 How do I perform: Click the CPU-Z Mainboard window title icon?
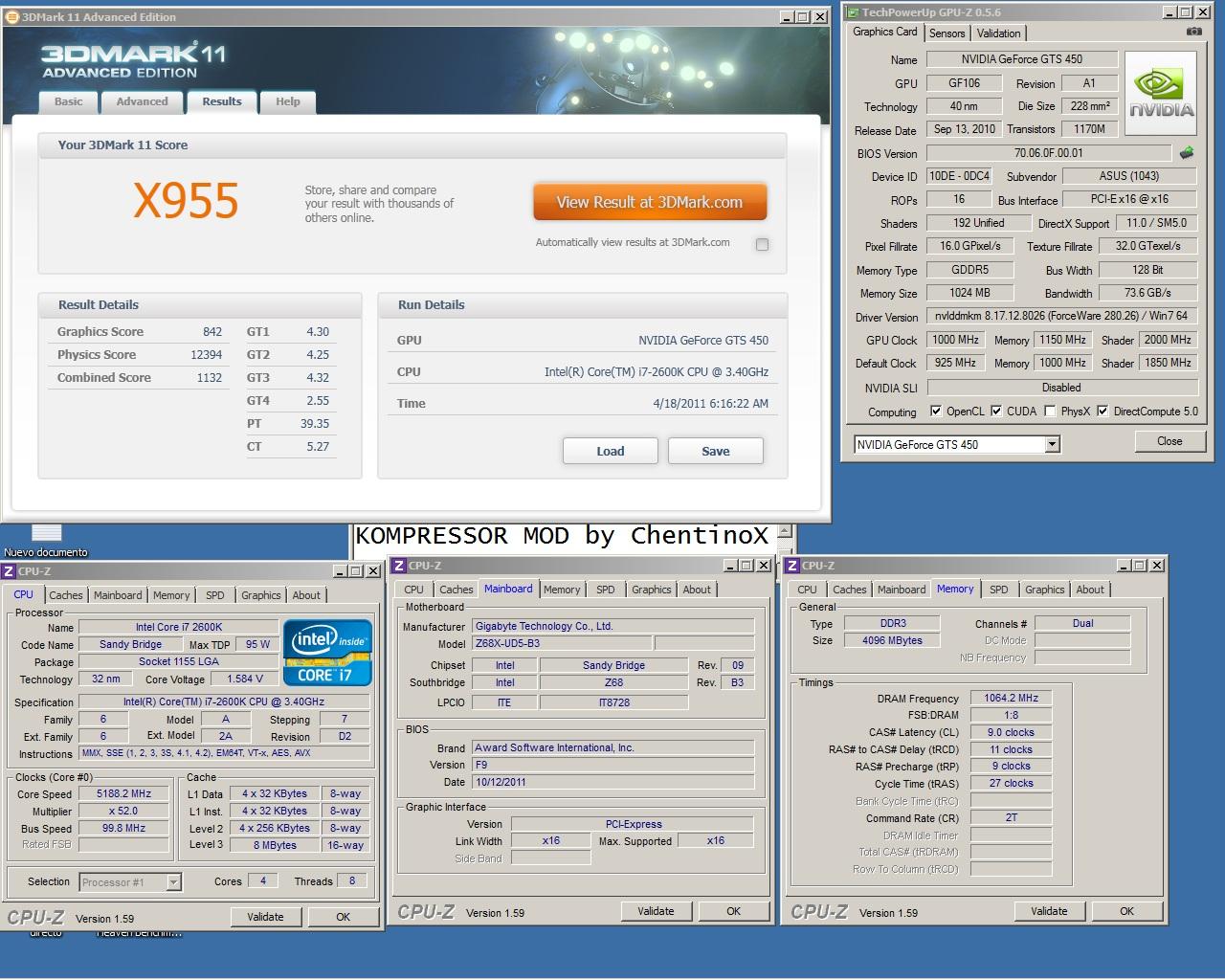point(400,566)
